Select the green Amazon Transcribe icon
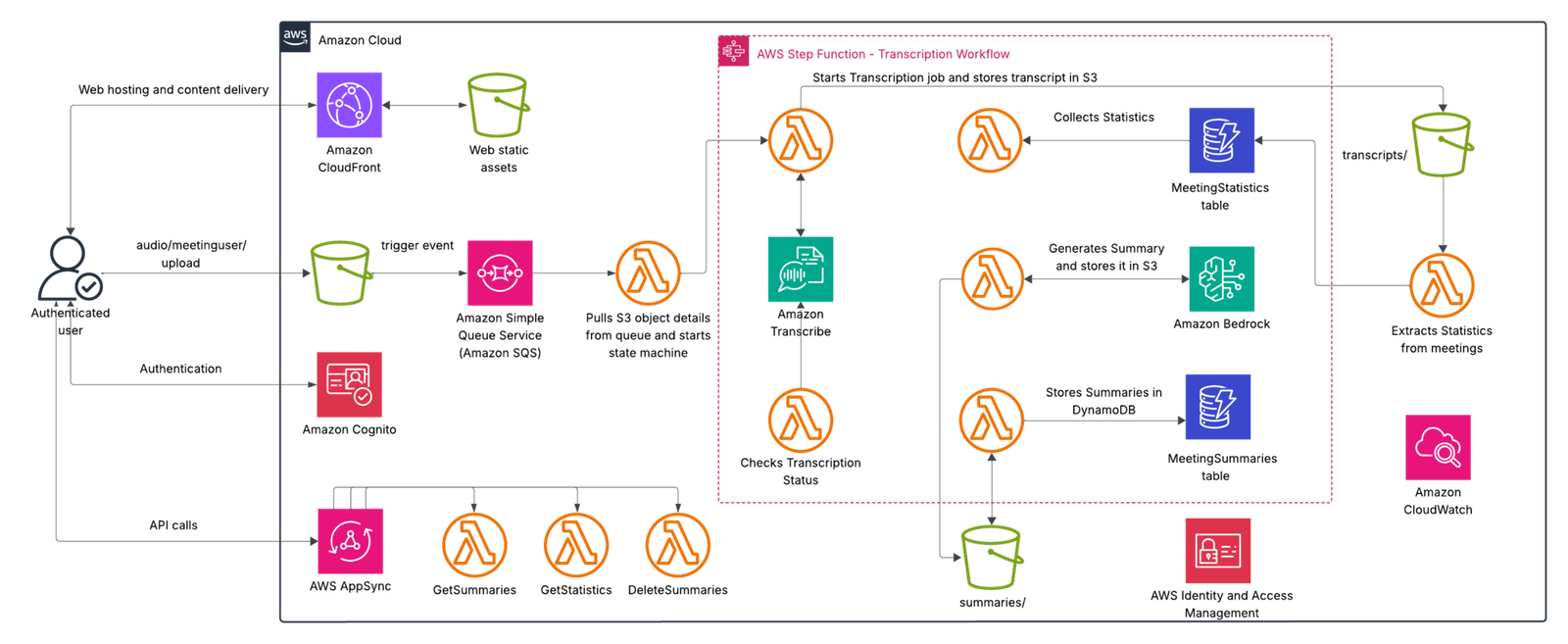Viewport: 1568px width, 644px height. point(801,270)
